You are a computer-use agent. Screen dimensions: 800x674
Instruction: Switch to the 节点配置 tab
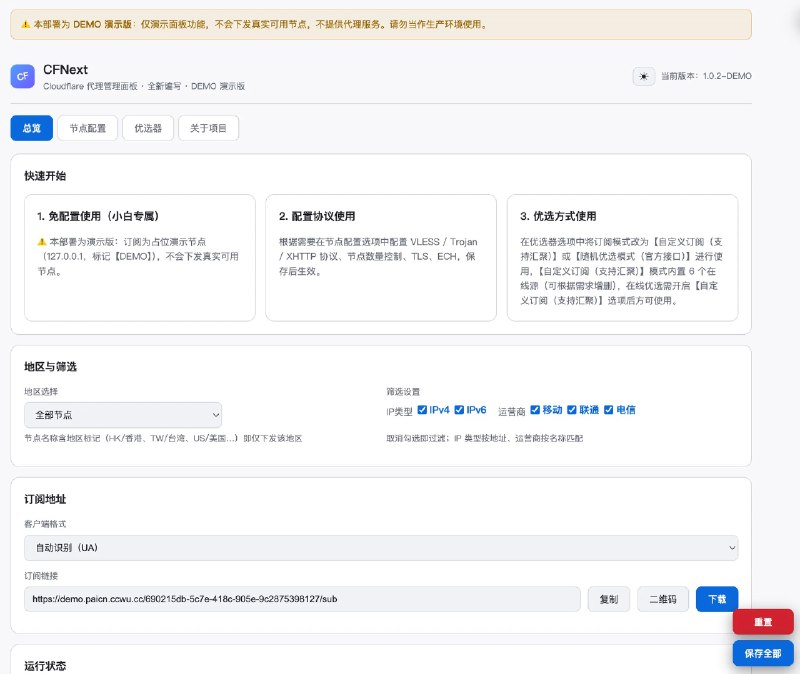pyautogui.click(x=88, y=128)
